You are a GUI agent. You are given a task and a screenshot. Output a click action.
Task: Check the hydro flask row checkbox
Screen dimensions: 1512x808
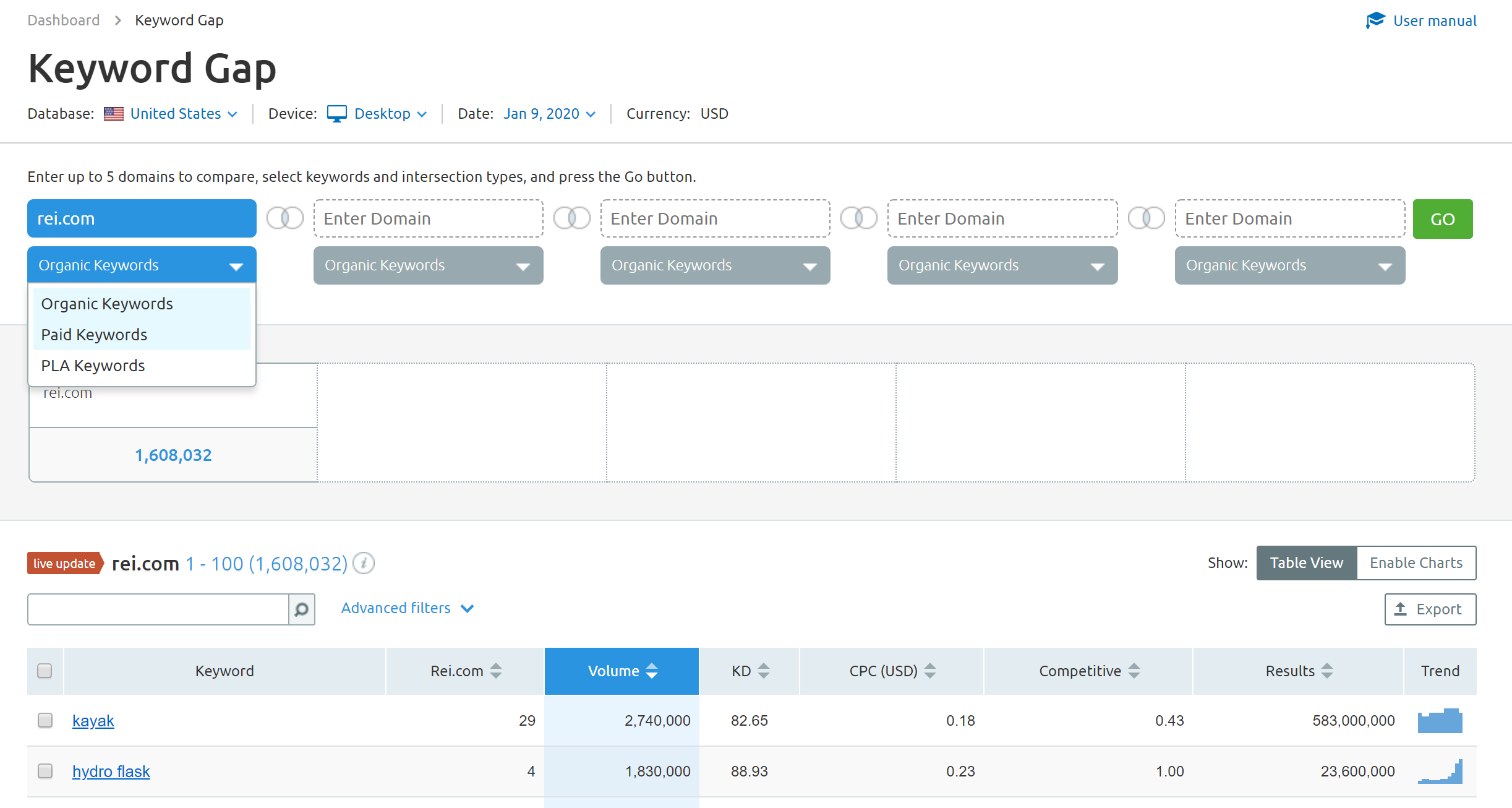click(x=45, y=771)
